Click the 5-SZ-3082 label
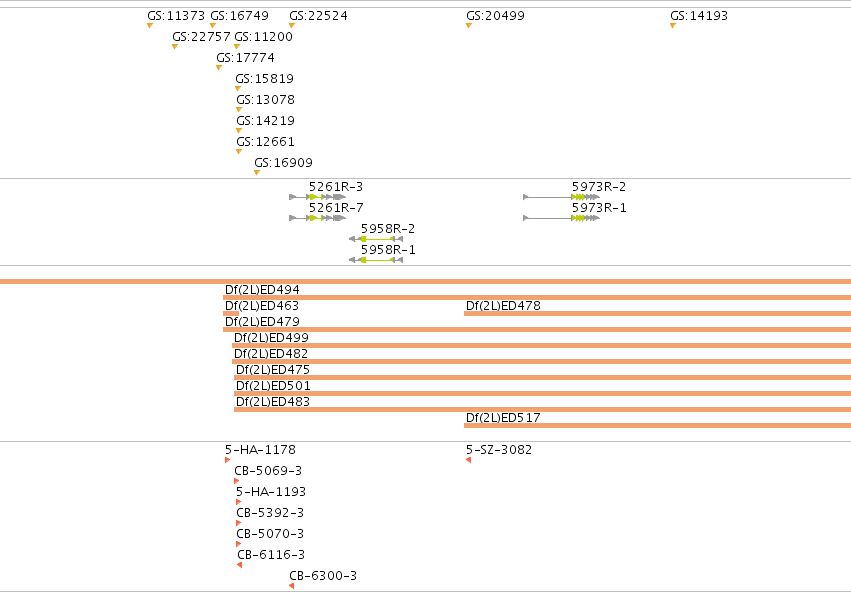The width and height of the screenshot is (851, 592). pyautogui.click(x=499, y=450)
